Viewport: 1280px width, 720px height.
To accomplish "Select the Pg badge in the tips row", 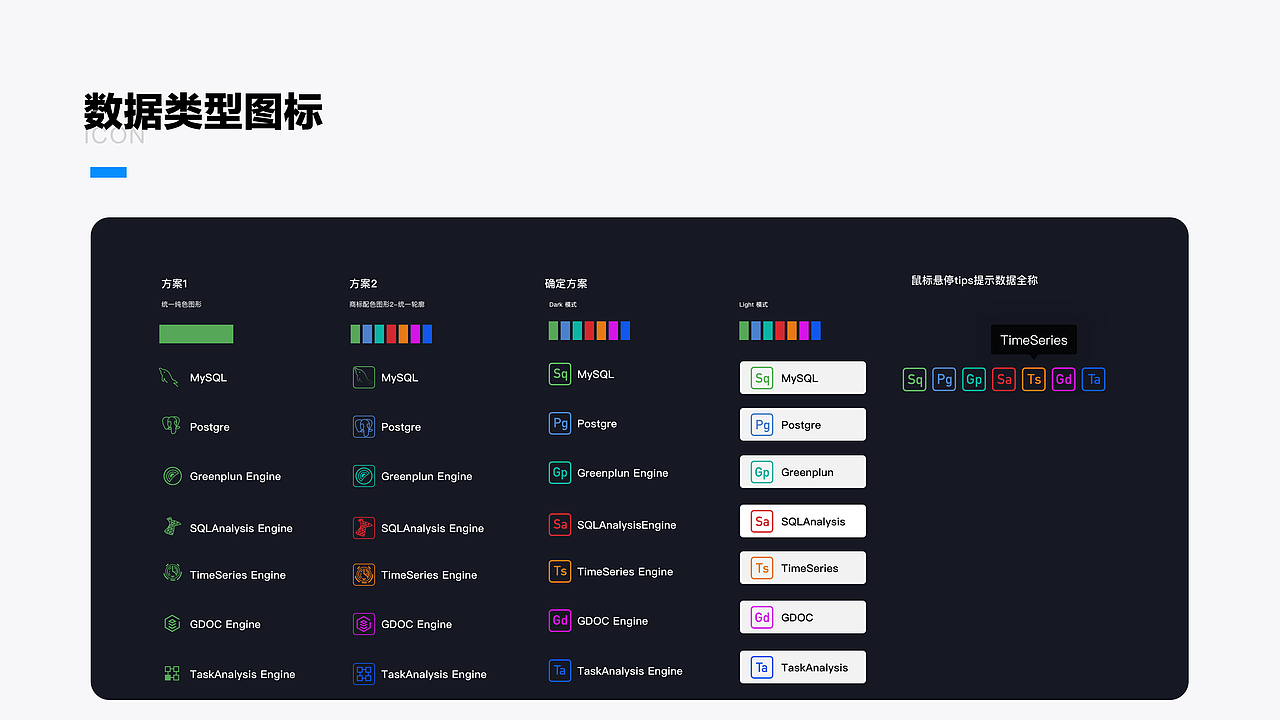I will [943, 379].
